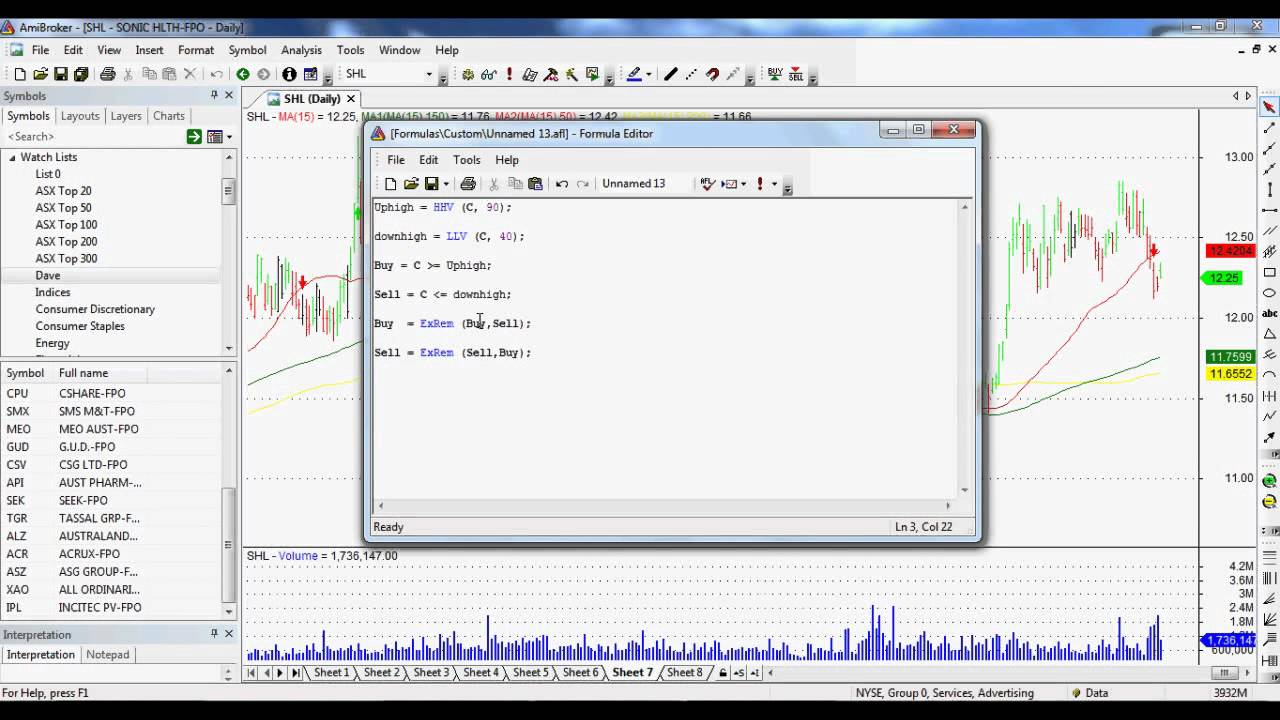Click Apply indicator icon in Formula Editor
The width and height of the screenshot is (1280, 720).
[730, 184]
